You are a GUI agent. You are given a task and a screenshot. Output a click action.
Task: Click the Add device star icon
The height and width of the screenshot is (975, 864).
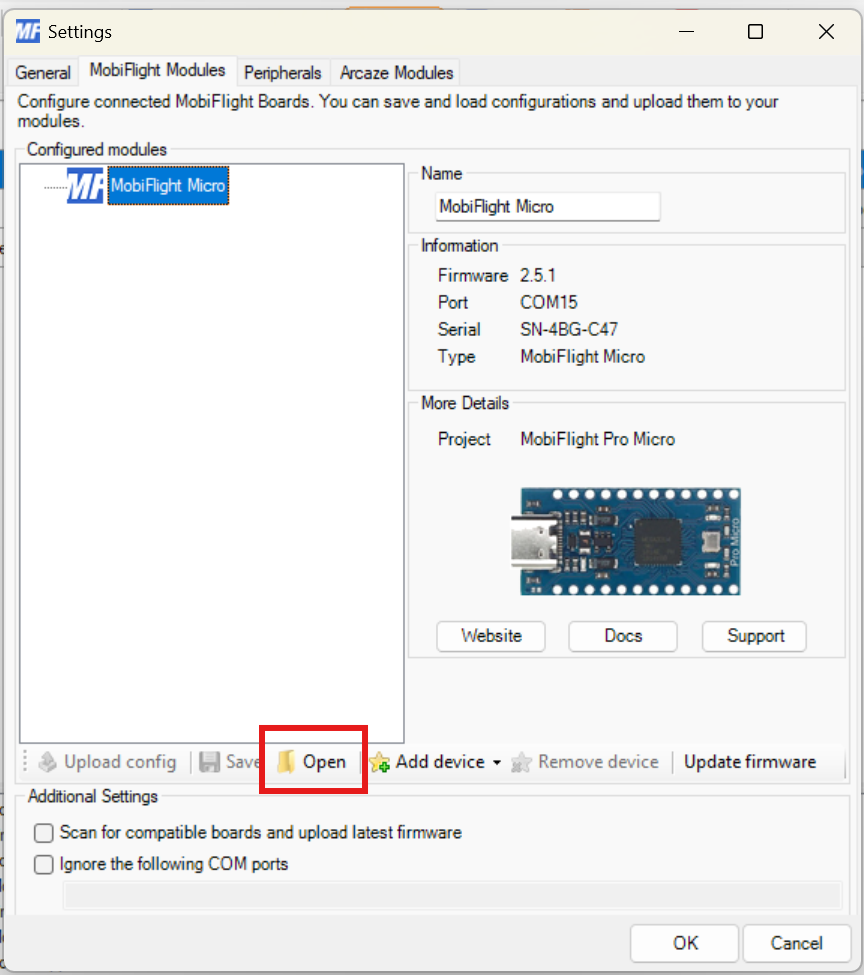(x=380, y=762)
